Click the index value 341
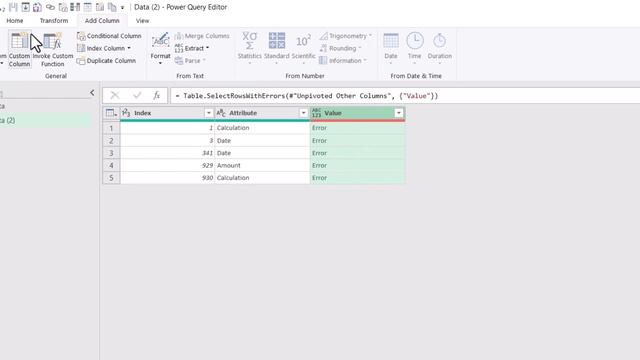This screenshot has height=360, width=640. pos(207,153)
